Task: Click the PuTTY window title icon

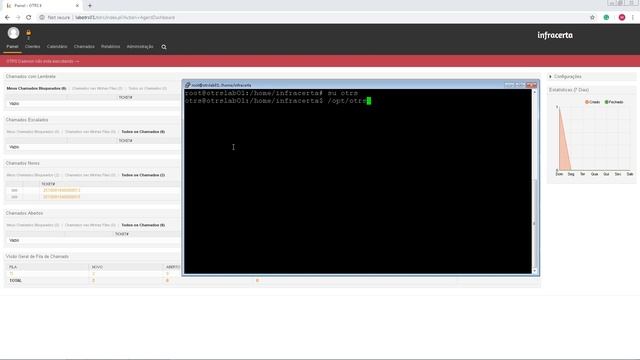Action: click(x=187, y=85)
